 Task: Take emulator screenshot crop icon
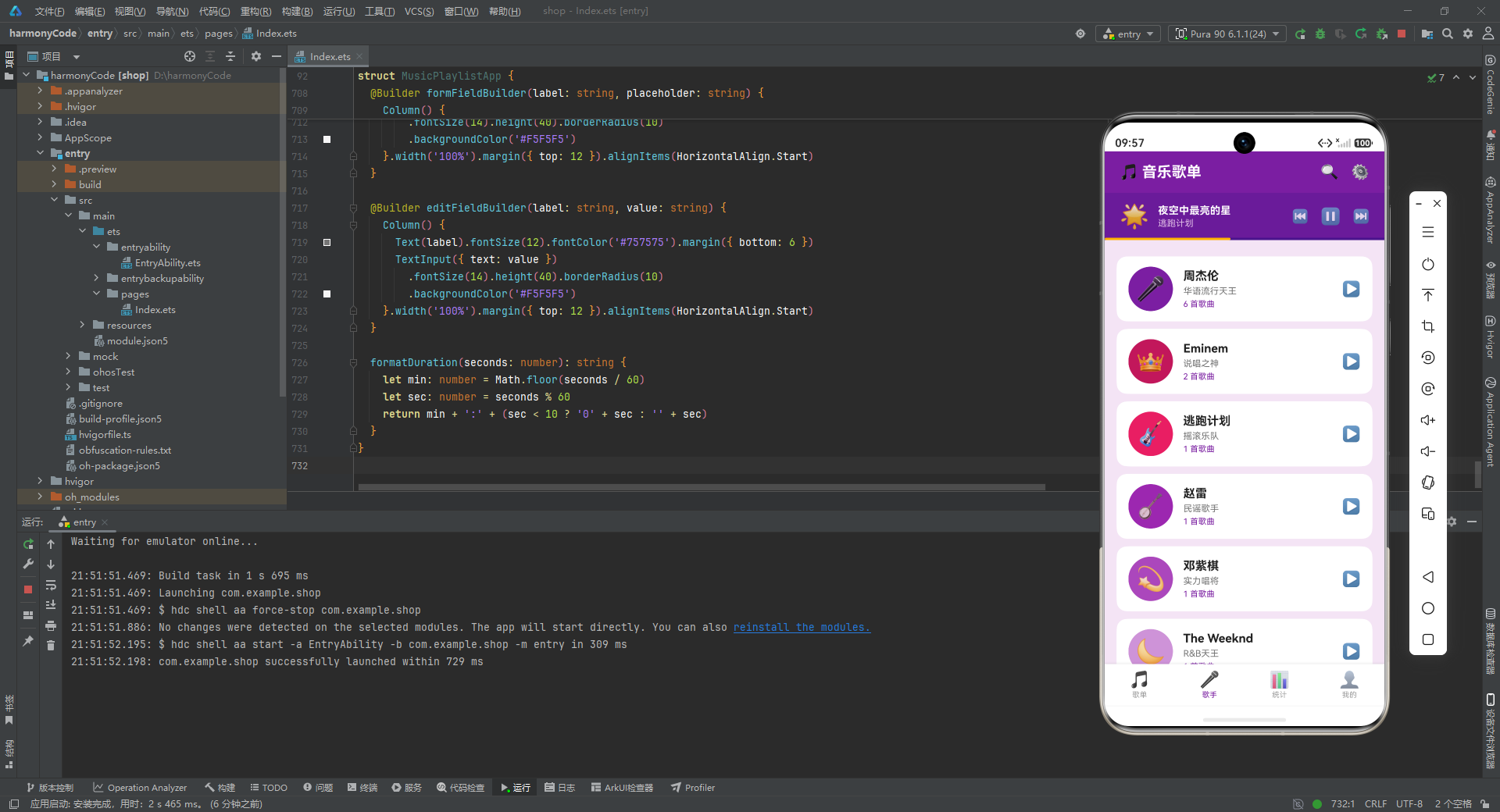coord(1428,326)
